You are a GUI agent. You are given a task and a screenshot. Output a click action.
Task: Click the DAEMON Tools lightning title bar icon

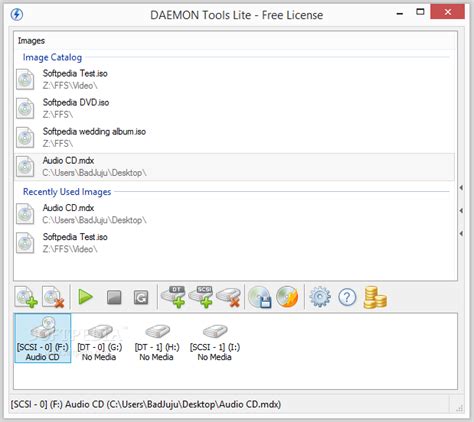[17, 15]
